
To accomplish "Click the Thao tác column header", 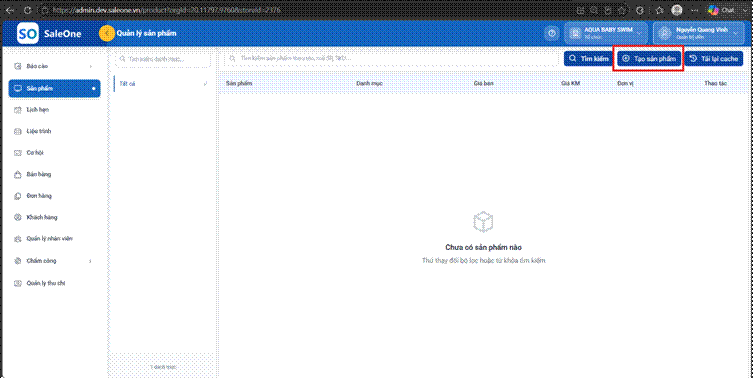I will click(x=715, y=84).
